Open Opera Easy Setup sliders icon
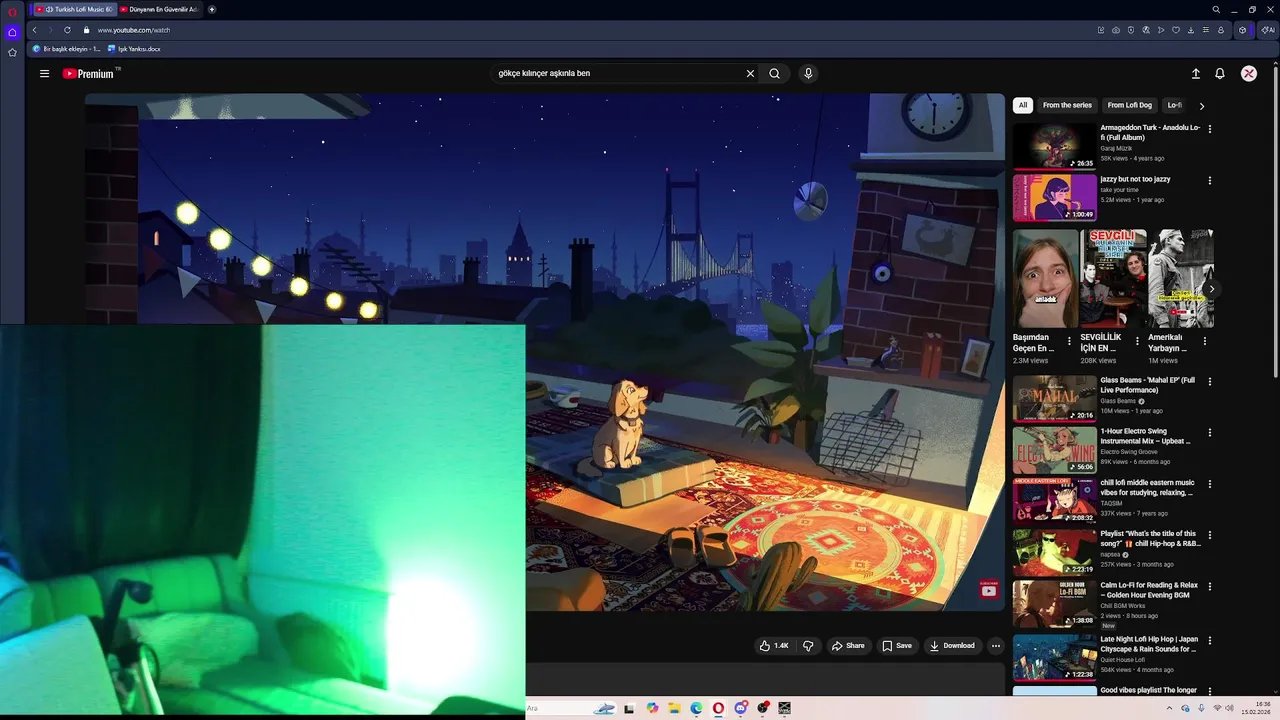This screenshot has width=1280, height=720. [1206, 30]
